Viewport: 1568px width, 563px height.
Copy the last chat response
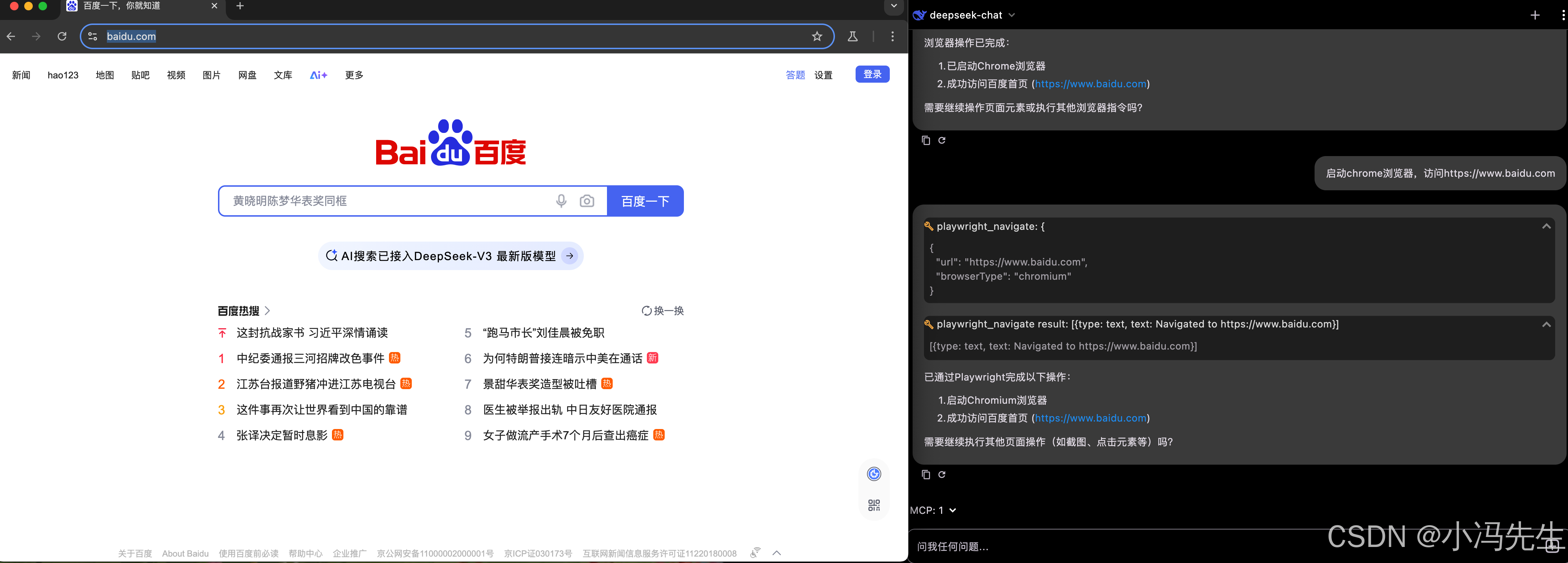coord(926,475)
